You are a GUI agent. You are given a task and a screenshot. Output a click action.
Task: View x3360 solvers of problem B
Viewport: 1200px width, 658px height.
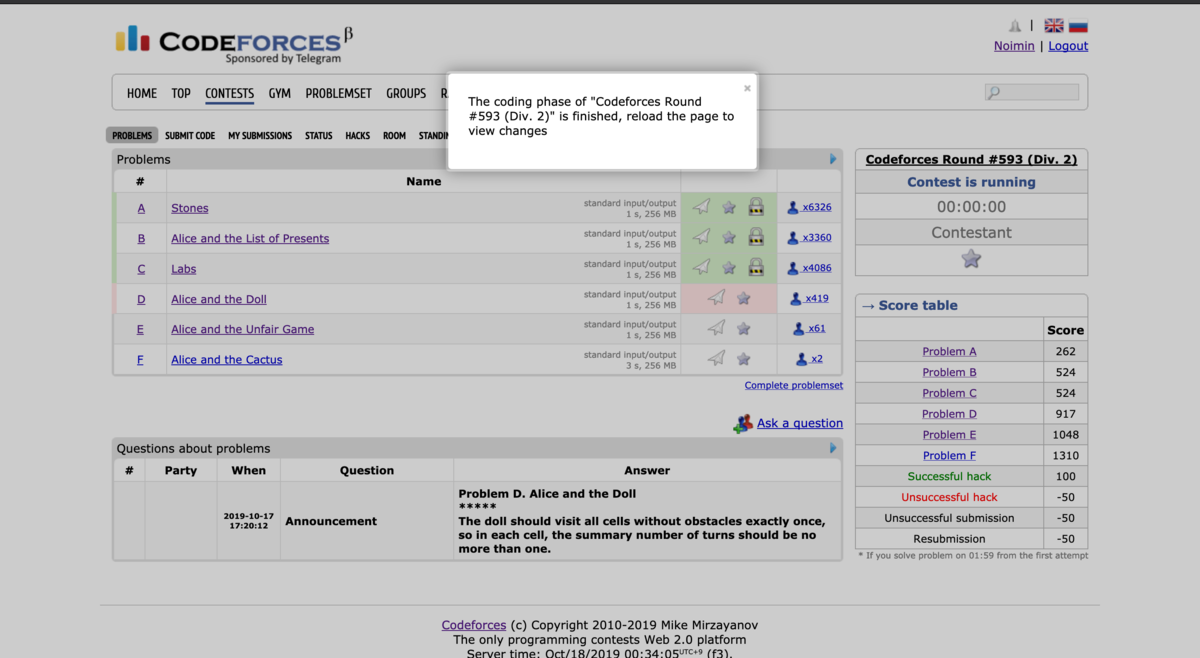(817, 237)
